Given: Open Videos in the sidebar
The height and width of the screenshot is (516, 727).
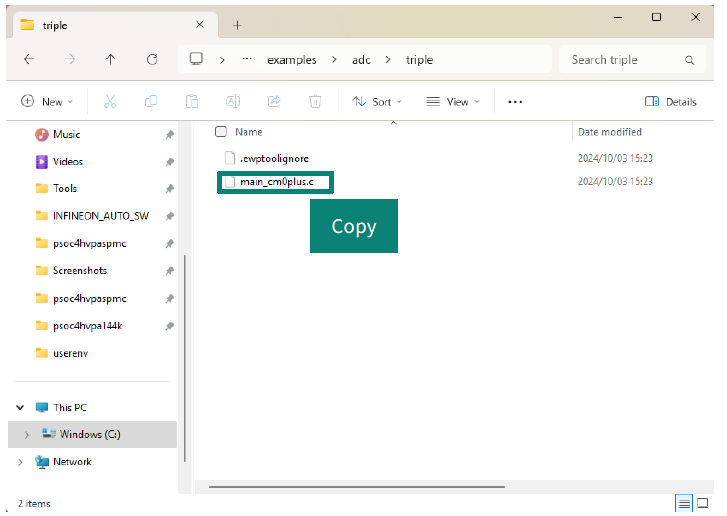Looking at the screenshot, I should tap(68, 162).
